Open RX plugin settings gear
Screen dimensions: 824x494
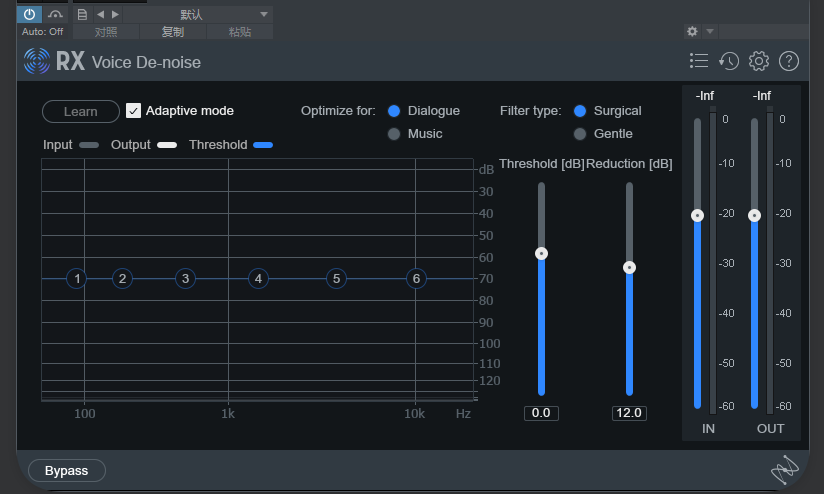point(759,61)
